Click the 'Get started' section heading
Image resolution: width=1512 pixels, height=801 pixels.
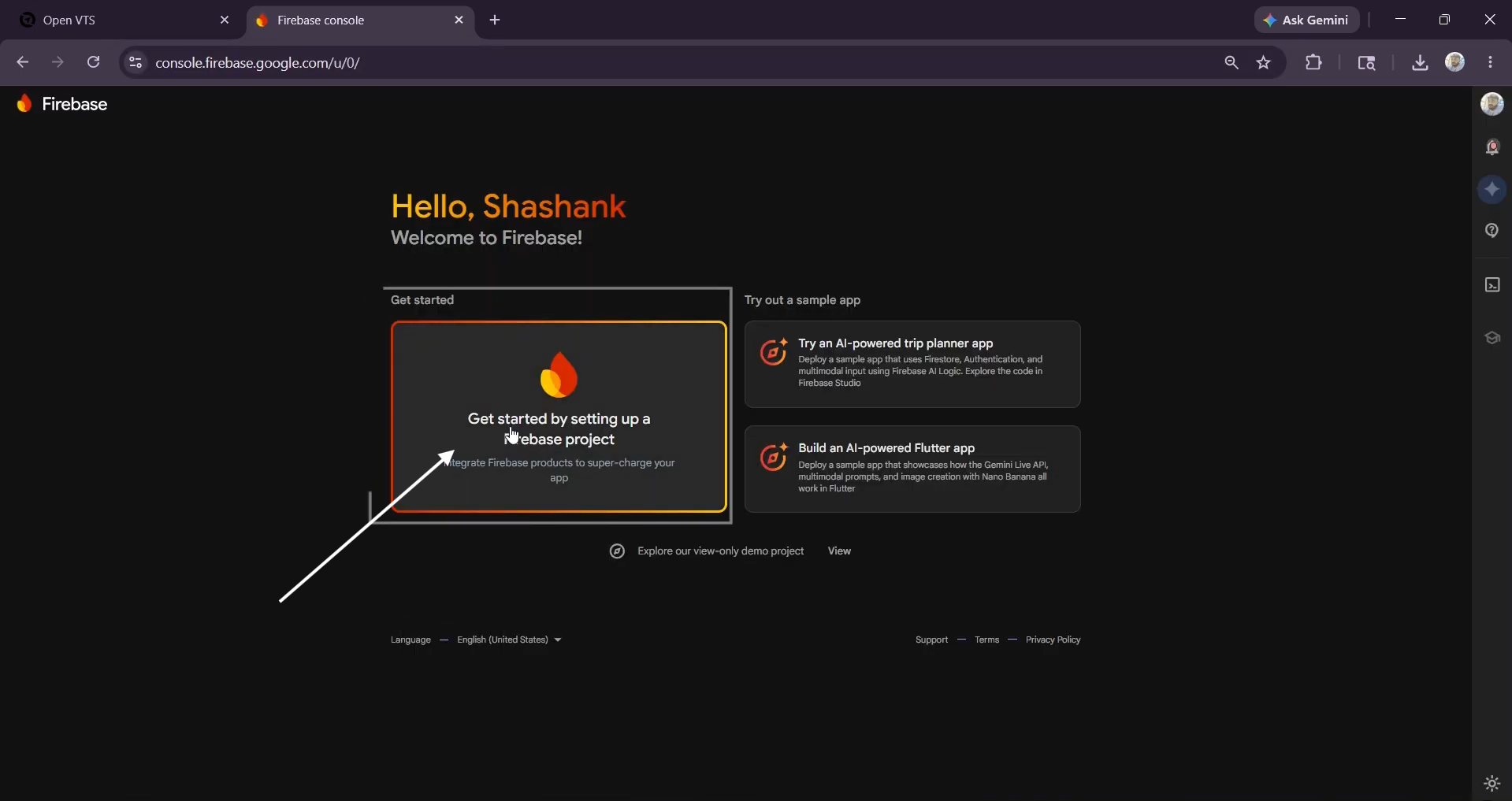[422, 300]
